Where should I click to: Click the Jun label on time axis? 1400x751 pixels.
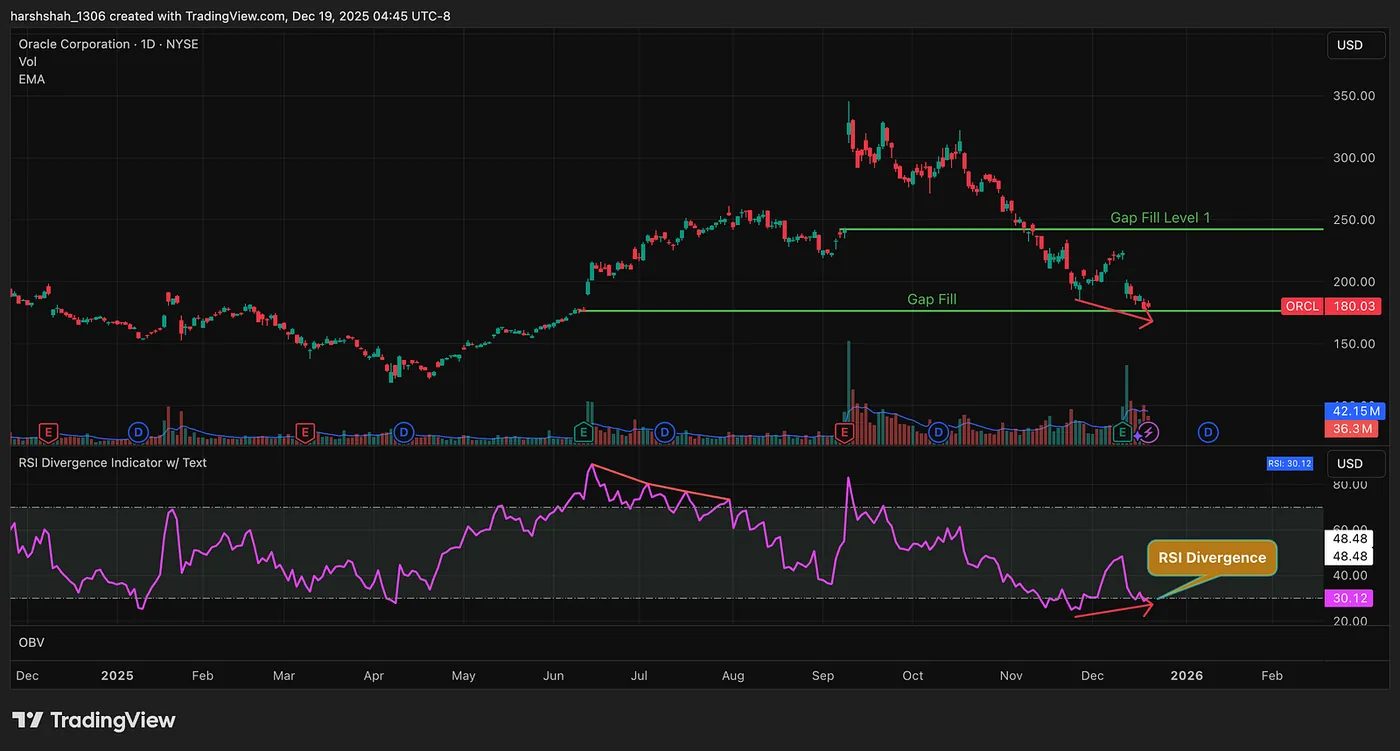(x=552, y=676)
